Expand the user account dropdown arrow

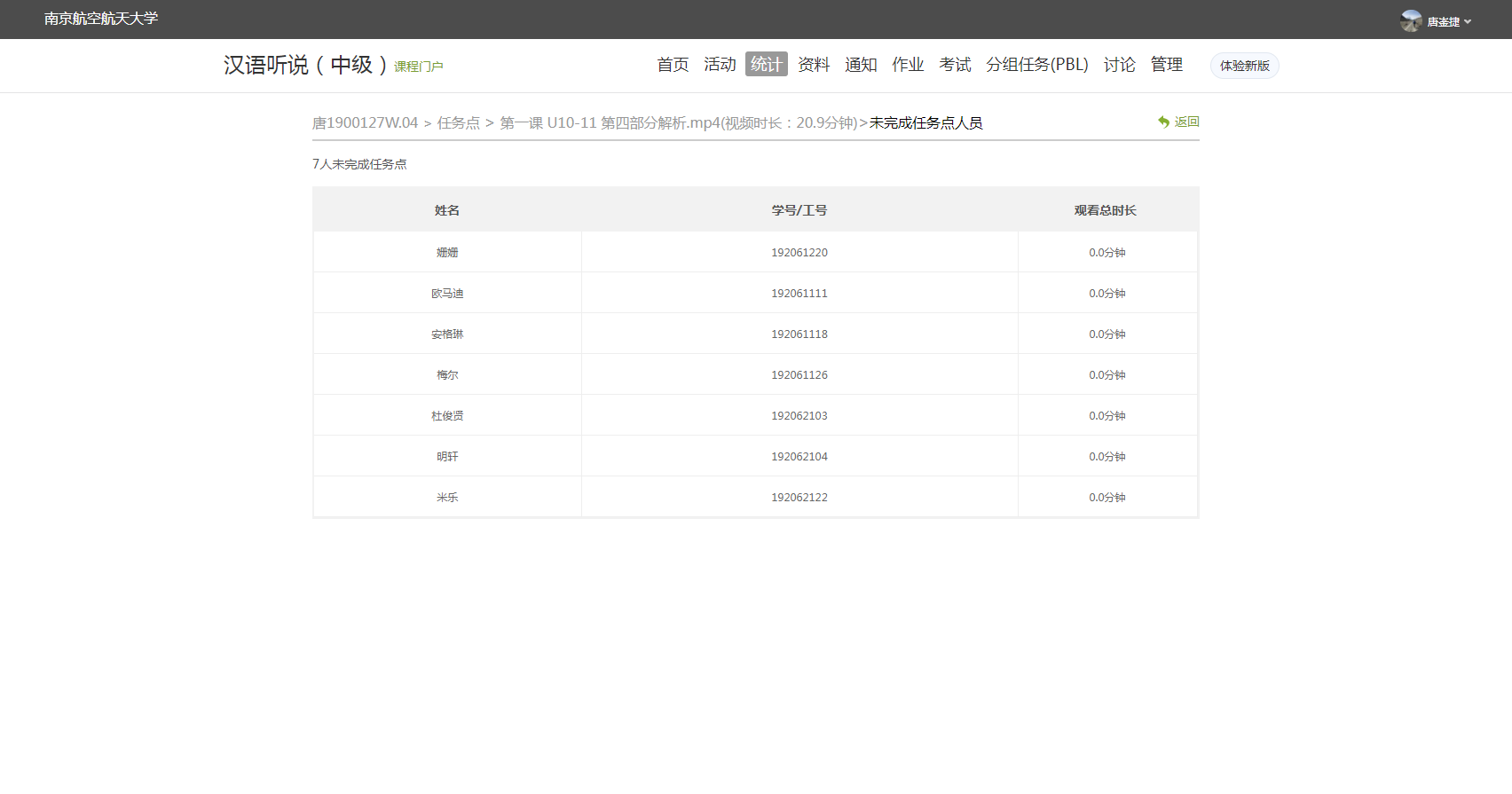coord(1468,22)
